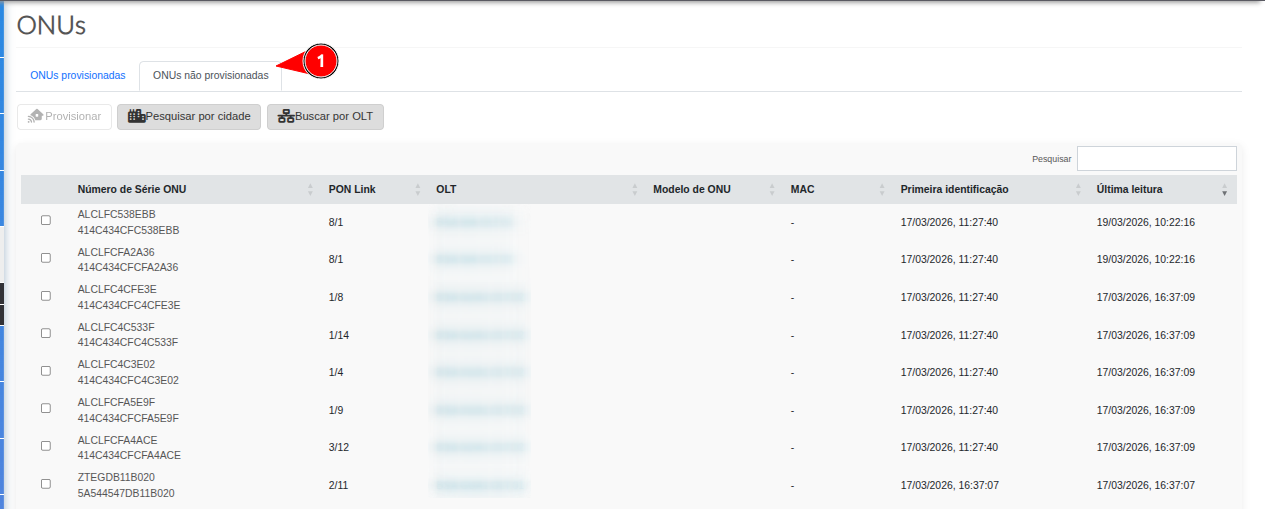Image resolution: width=1265 pixels, height=509 pixels.
Task: Sort by Modelo de ONU column
Action: click(713, 189)
